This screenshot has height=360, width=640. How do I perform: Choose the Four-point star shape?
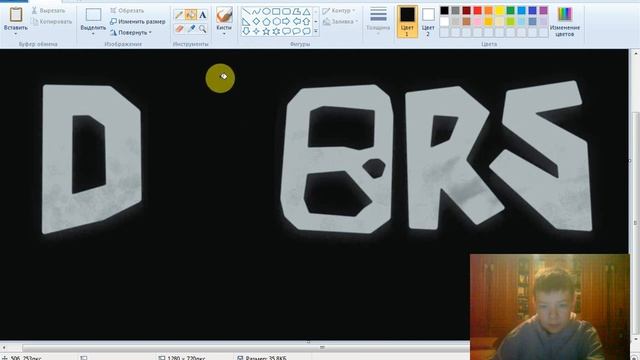pos(256,31)
